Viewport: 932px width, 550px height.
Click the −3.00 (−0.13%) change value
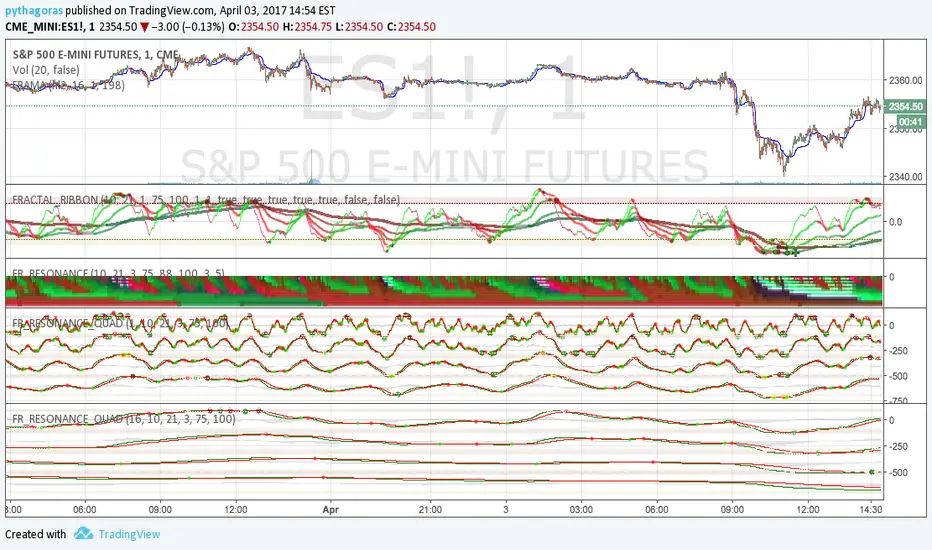[188, 27]
